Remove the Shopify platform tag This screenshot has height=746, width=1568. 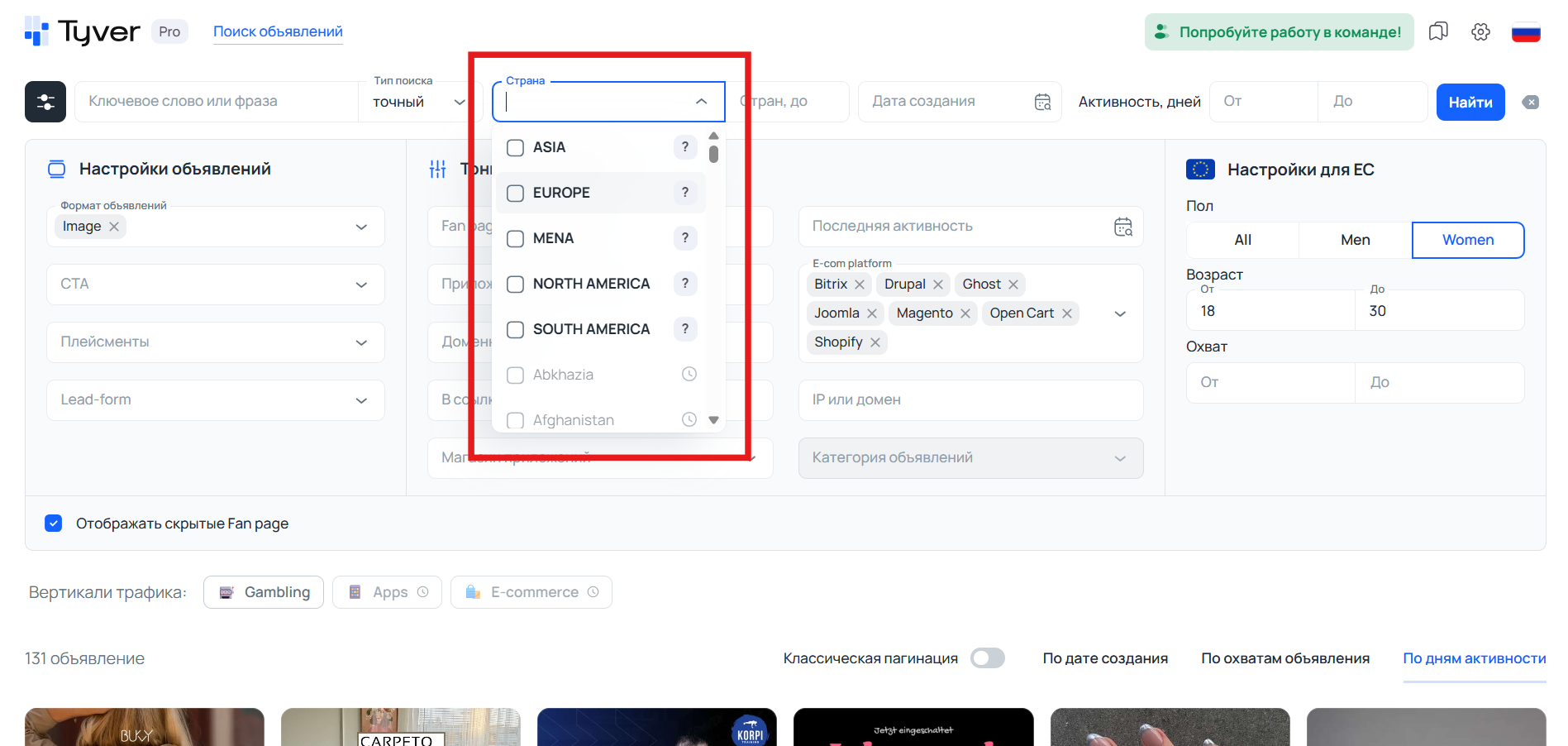(875, 342)
